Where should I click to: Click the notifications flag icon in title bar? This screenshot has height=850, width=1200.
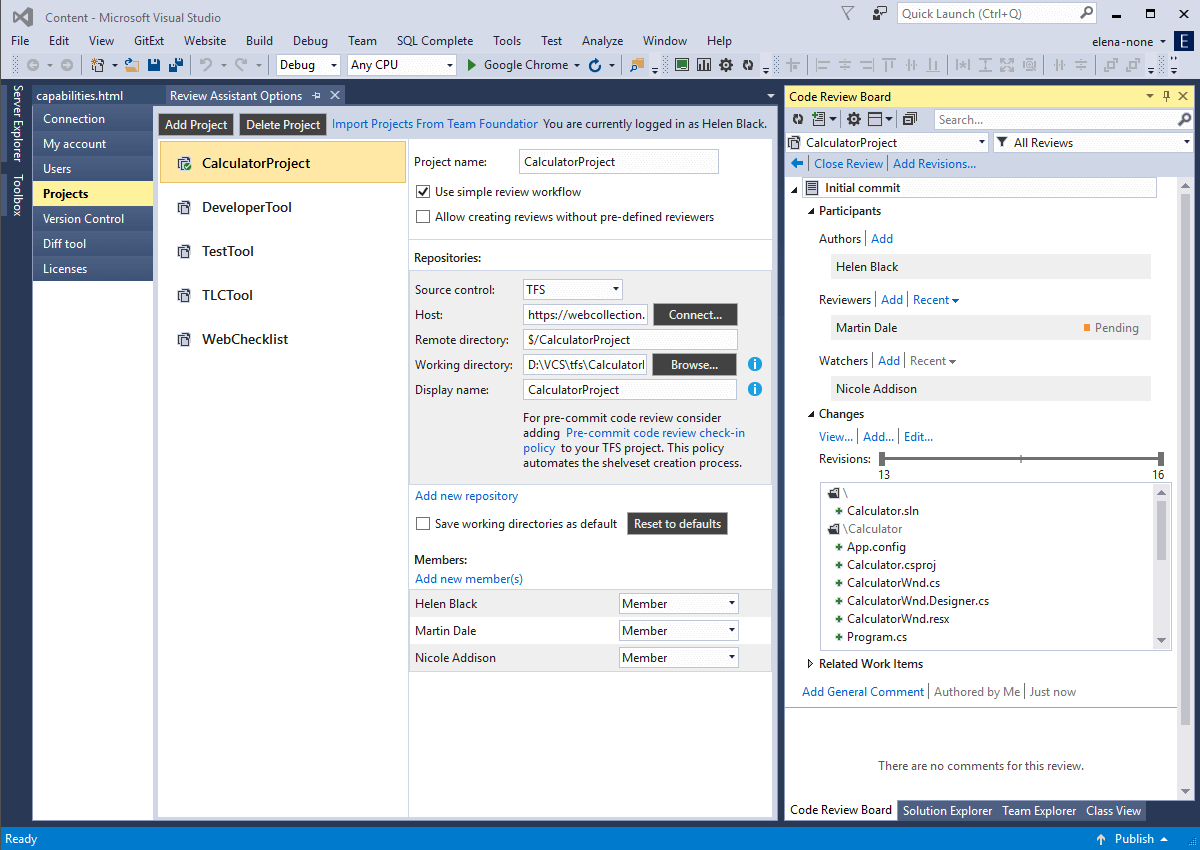click(848, 13)
